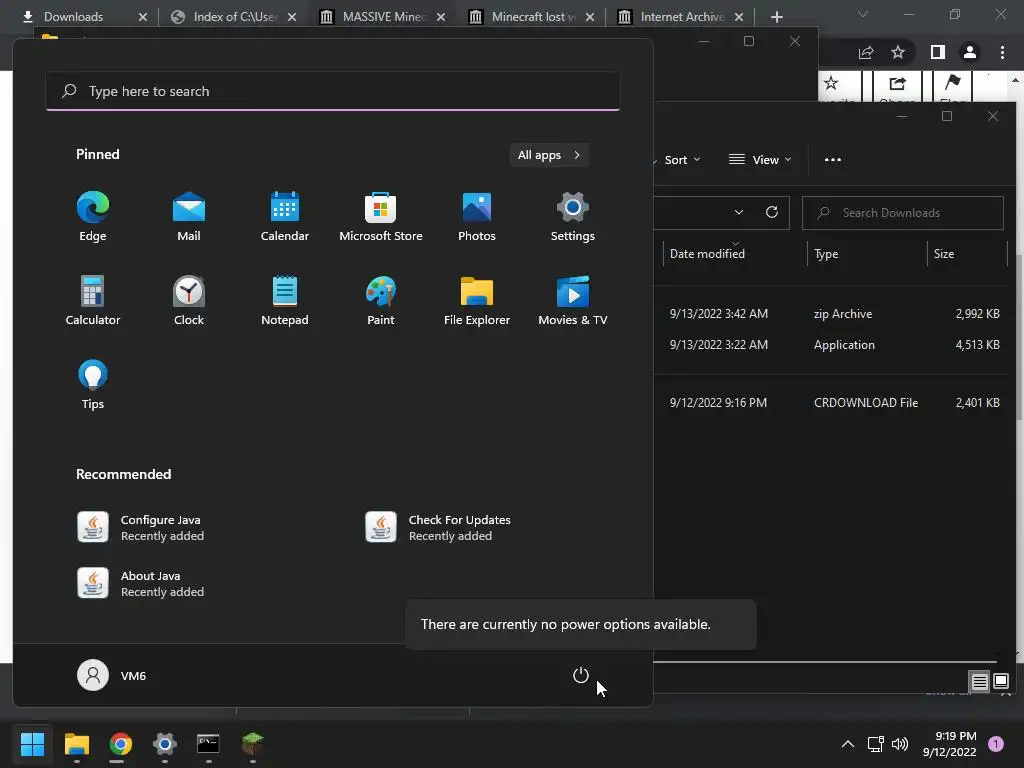The height and width of the screenshot is (768, 1024).
Task: Open the clock showing 9:19 PM
Action: click(950, 744)
